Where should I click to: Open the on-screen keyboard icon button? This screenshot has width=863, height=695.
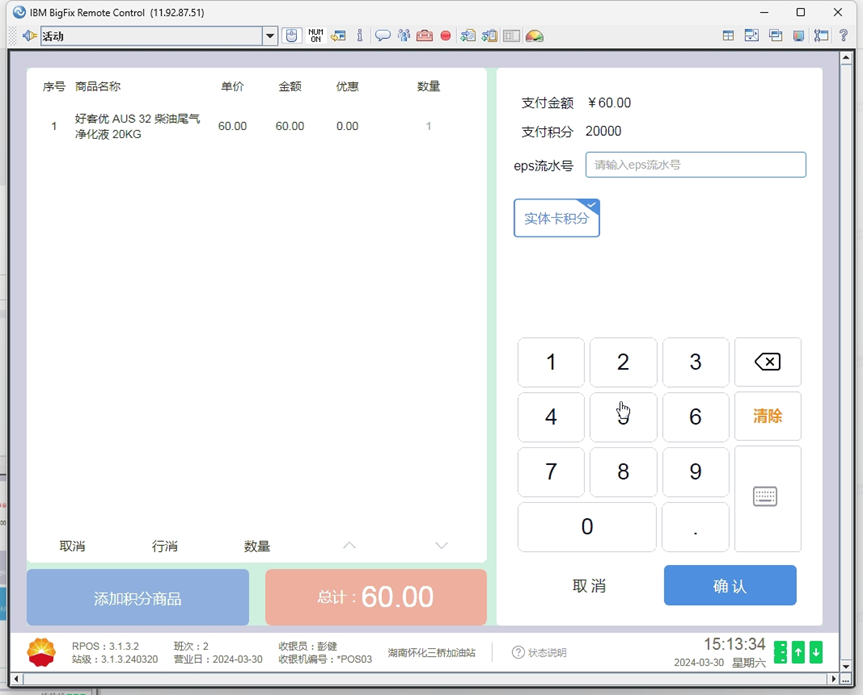point(766,497)
